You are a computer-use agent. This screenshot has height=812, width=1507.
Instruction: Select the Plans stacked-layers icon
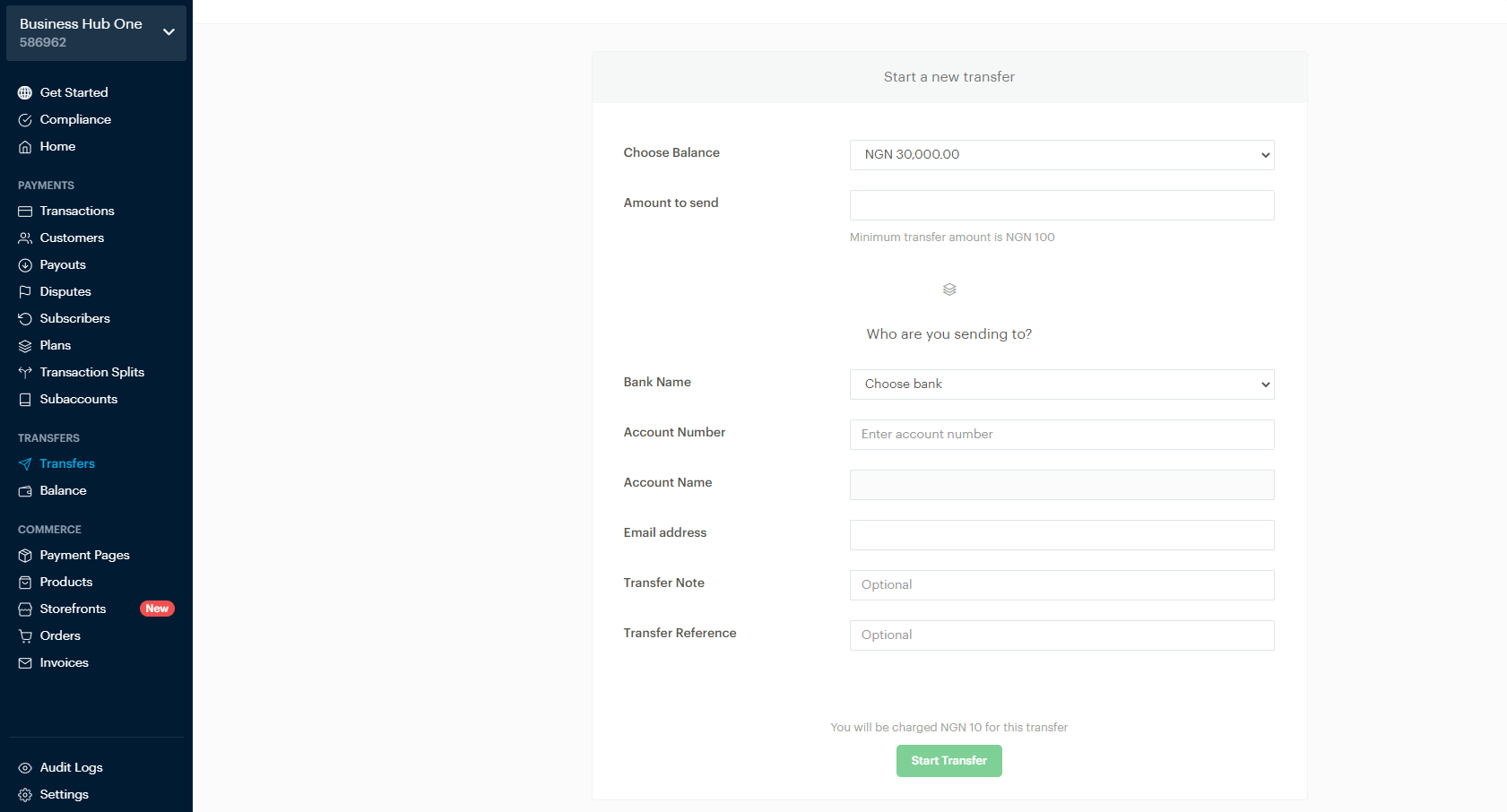24,345
